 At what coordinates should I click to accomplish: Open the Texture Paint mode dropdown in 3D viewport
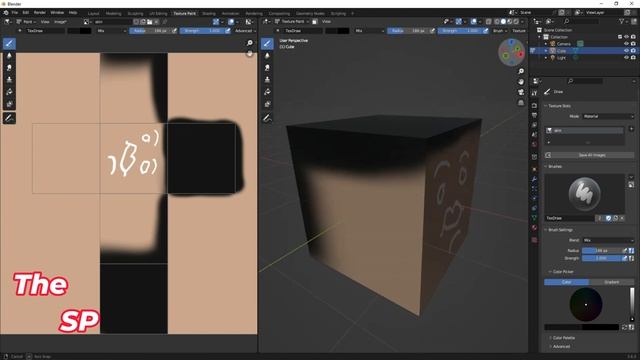(x=292, y=21)
